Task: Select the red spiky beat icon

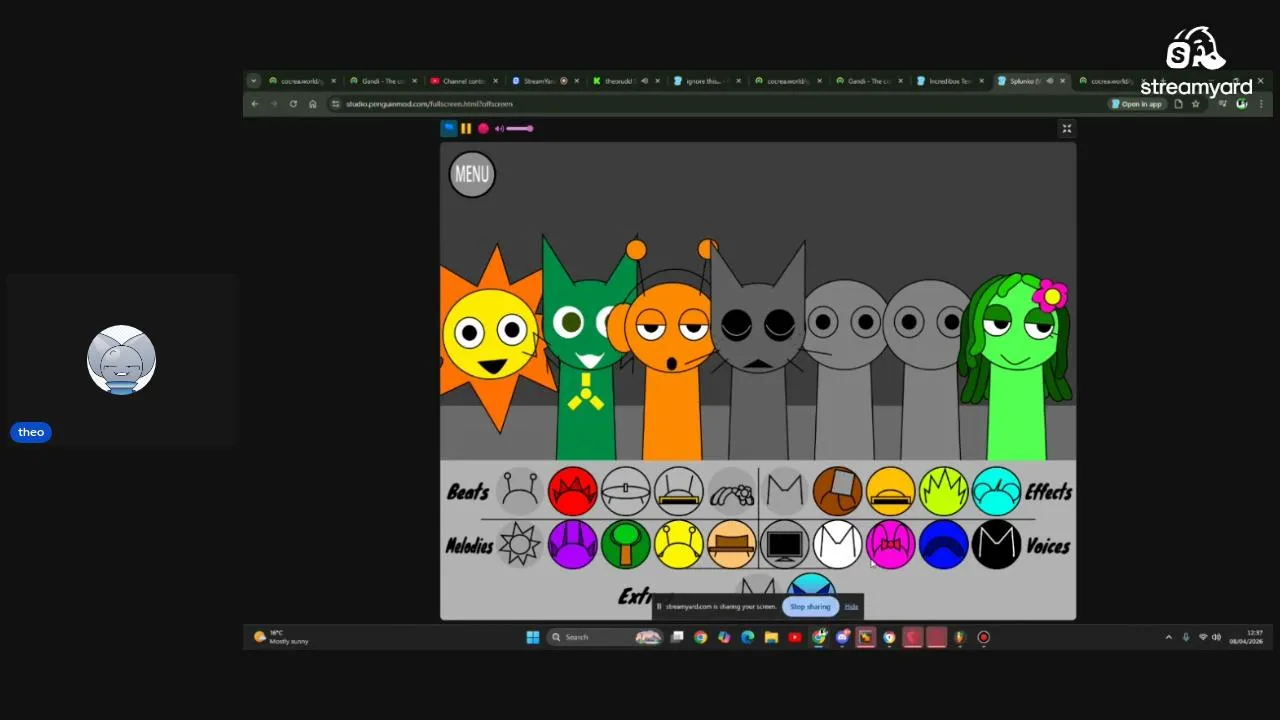Action: [x=573, y=491]
